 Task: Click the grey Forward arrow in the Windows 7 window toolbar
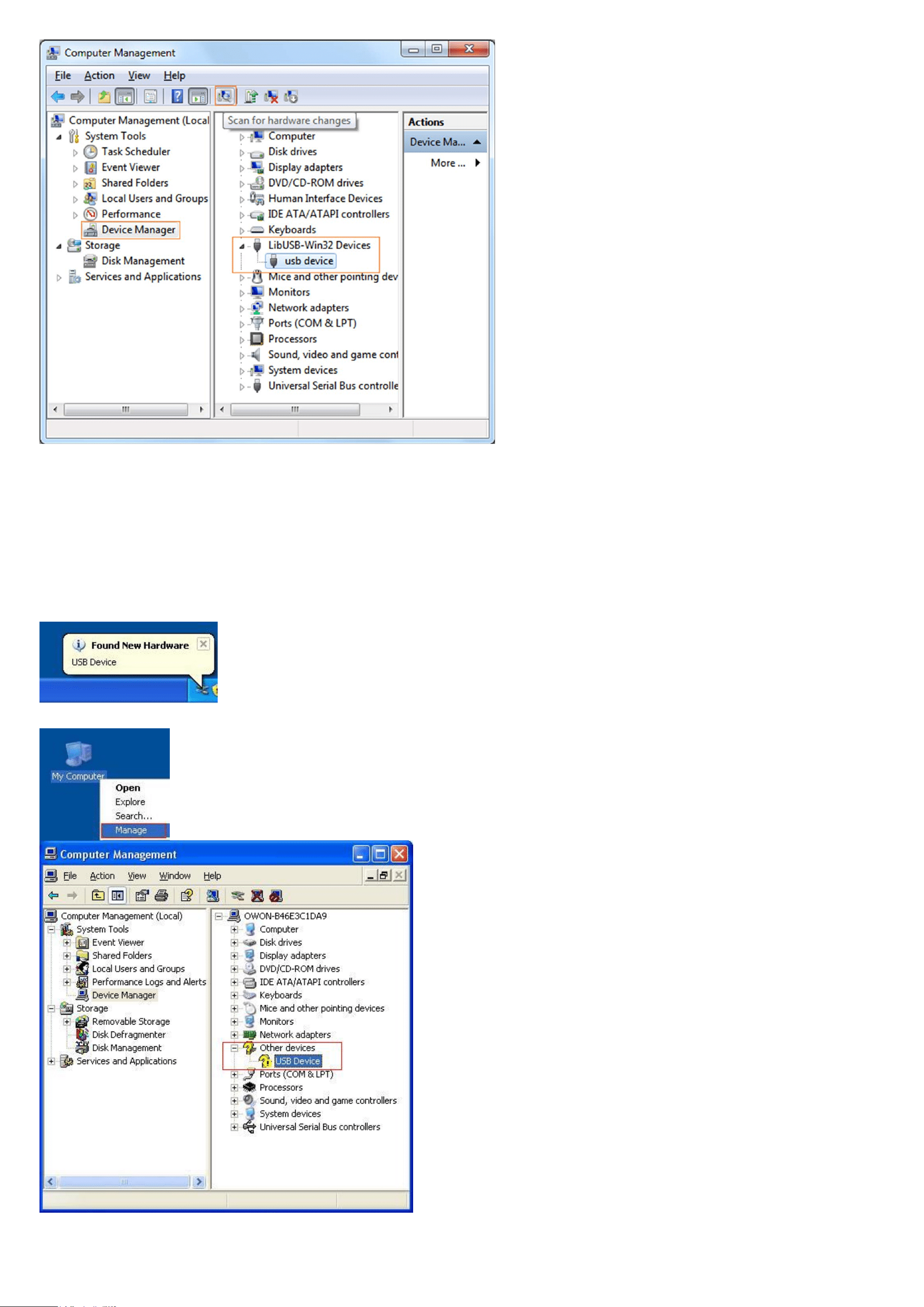tap(77, 97)
